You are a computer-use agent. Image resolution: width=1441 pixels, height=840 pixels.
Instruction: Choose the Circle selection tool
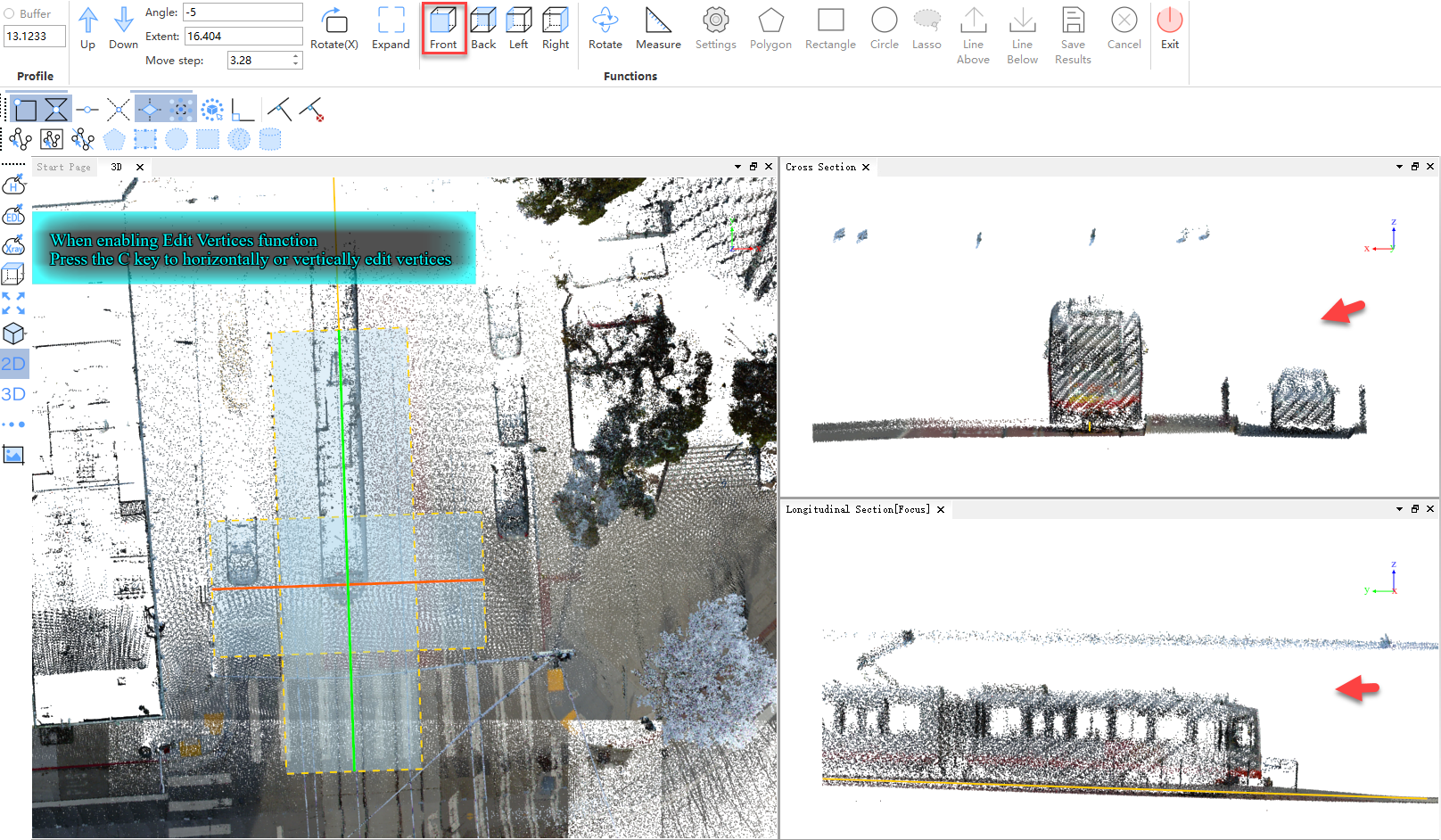click(x=885, y=29)
